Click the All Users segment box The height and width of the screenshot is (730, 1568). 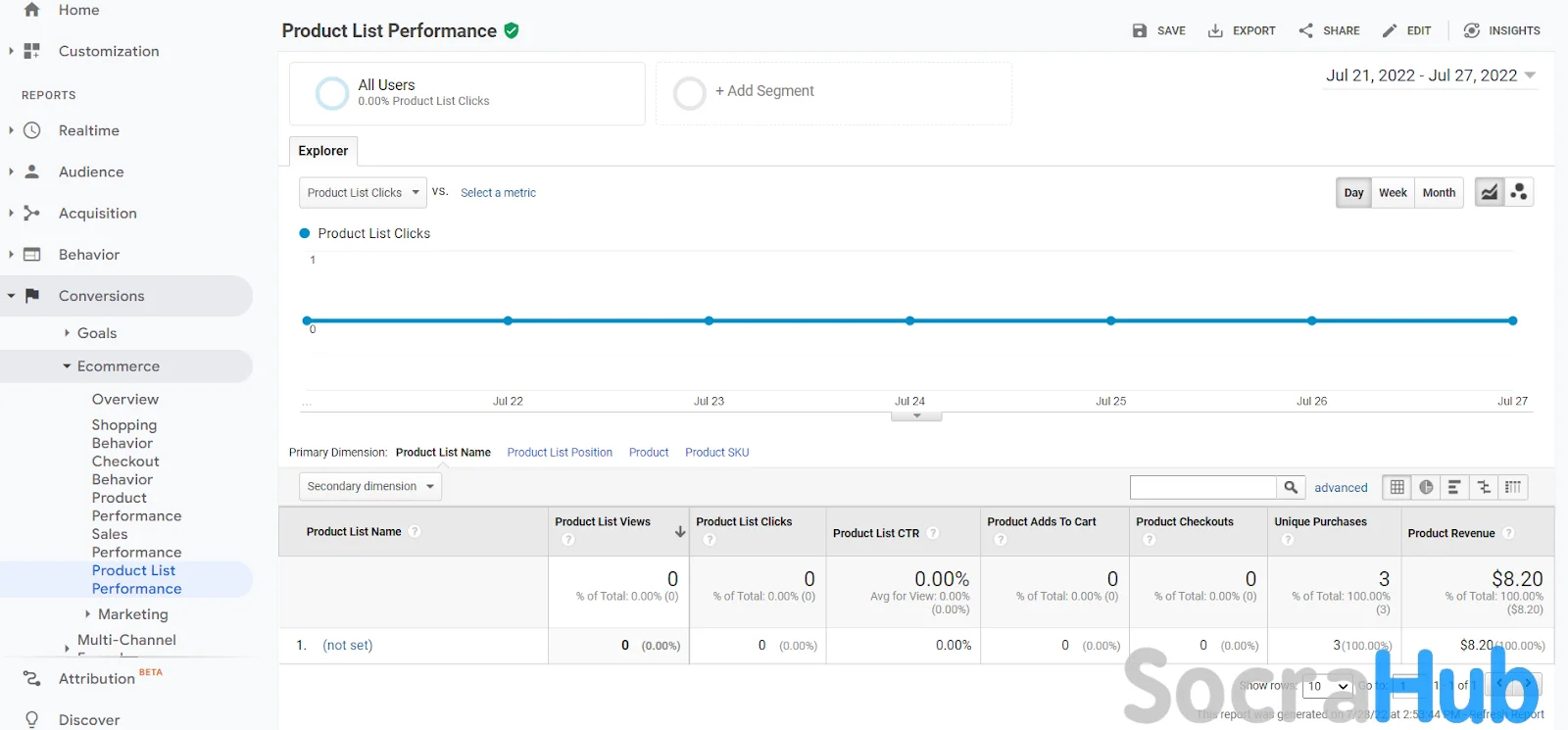pos(467,93)
